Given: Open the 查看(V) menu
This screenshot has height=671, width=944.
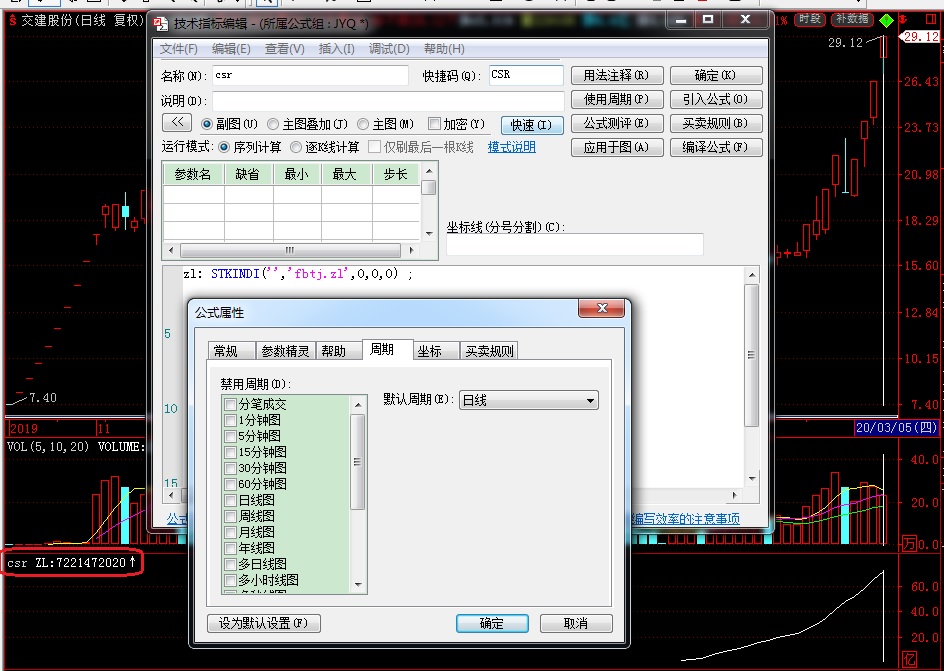Looking at the screenshot, I should [x=285, y=49].
